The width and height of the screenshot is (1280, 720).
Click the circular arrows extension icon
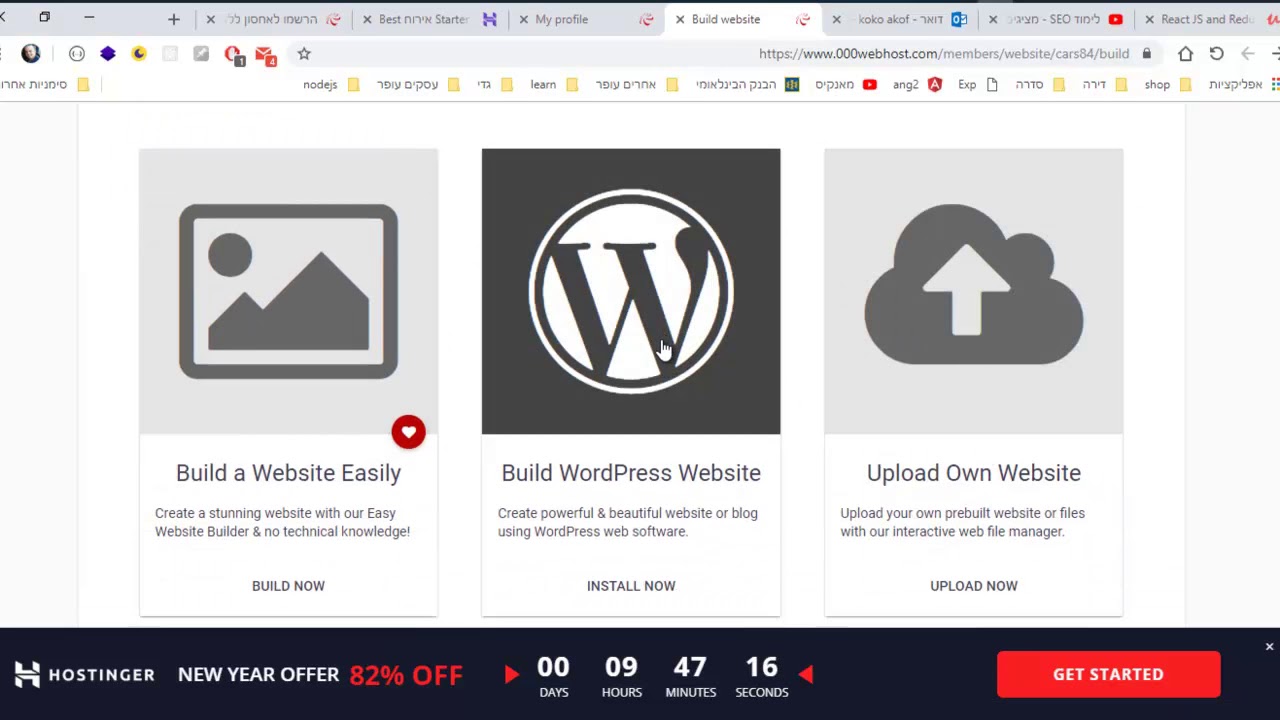click(77, 54)
